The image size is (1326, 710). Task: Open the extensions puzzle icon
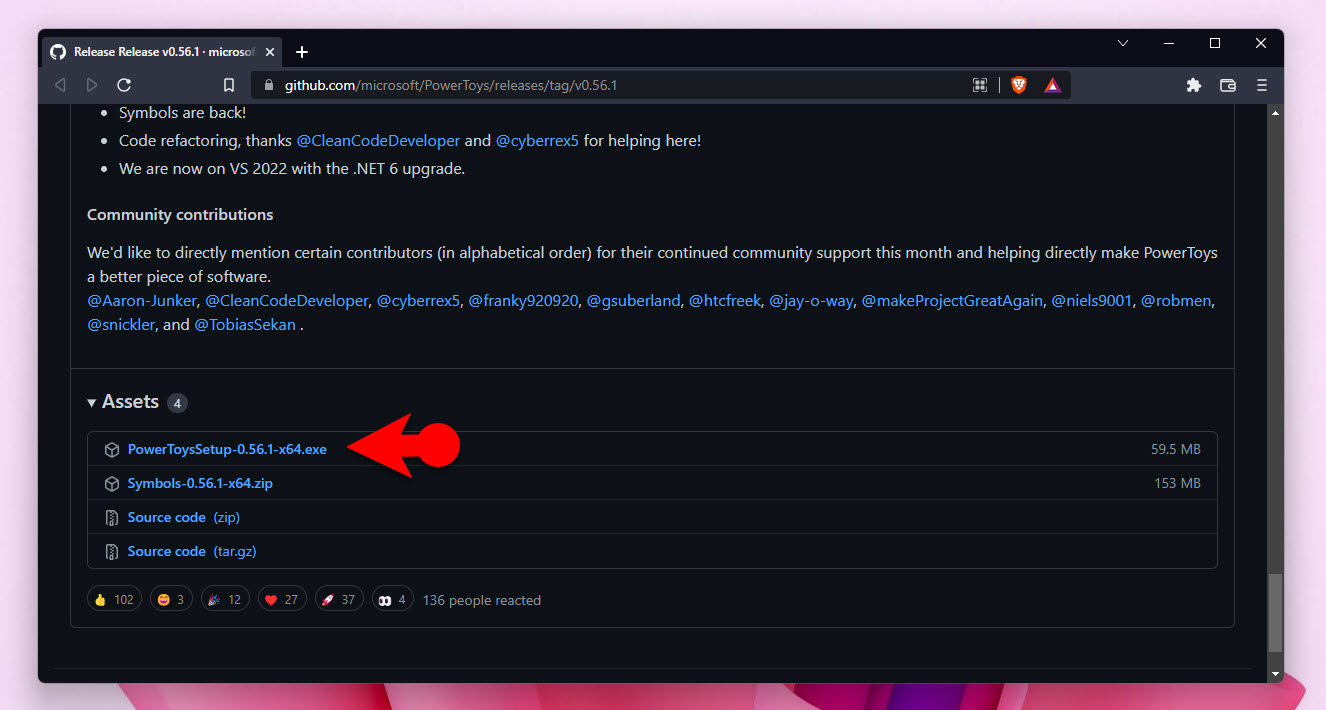[x=1193, y=85]
